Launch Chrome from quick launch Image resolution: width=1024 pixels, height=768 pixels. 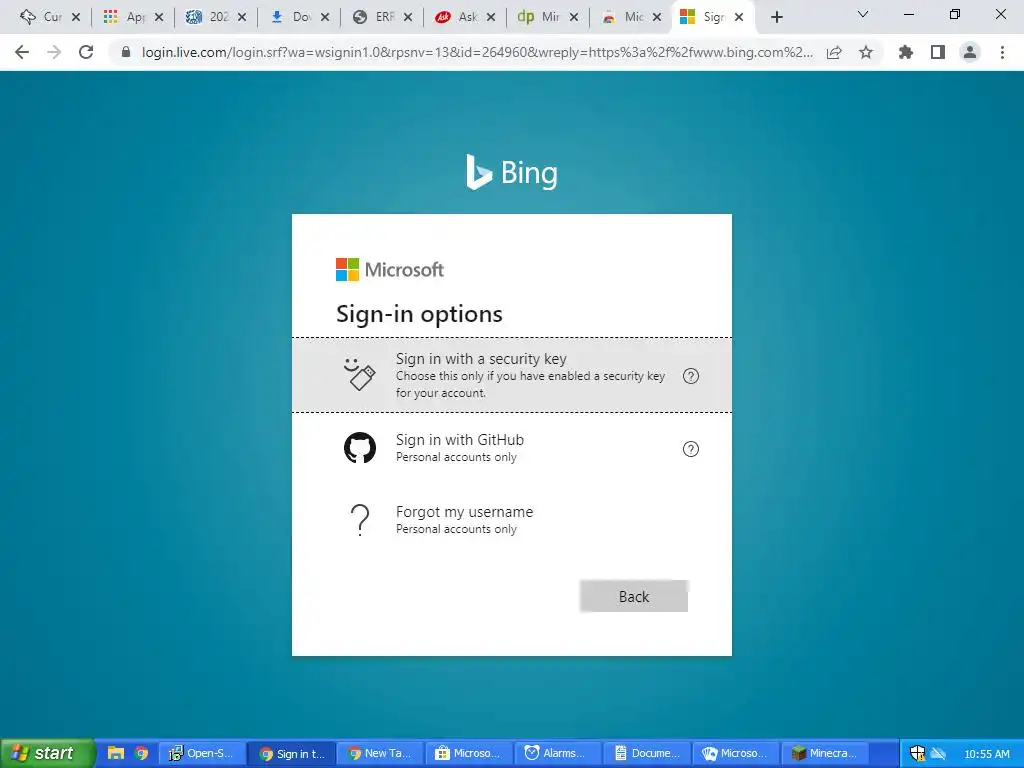pyautogui.click(x=141, y=753)
